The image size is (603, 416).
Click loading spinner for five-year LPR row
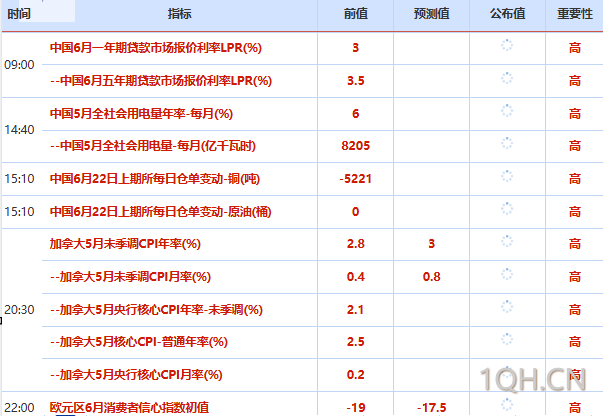pos(507,78)
